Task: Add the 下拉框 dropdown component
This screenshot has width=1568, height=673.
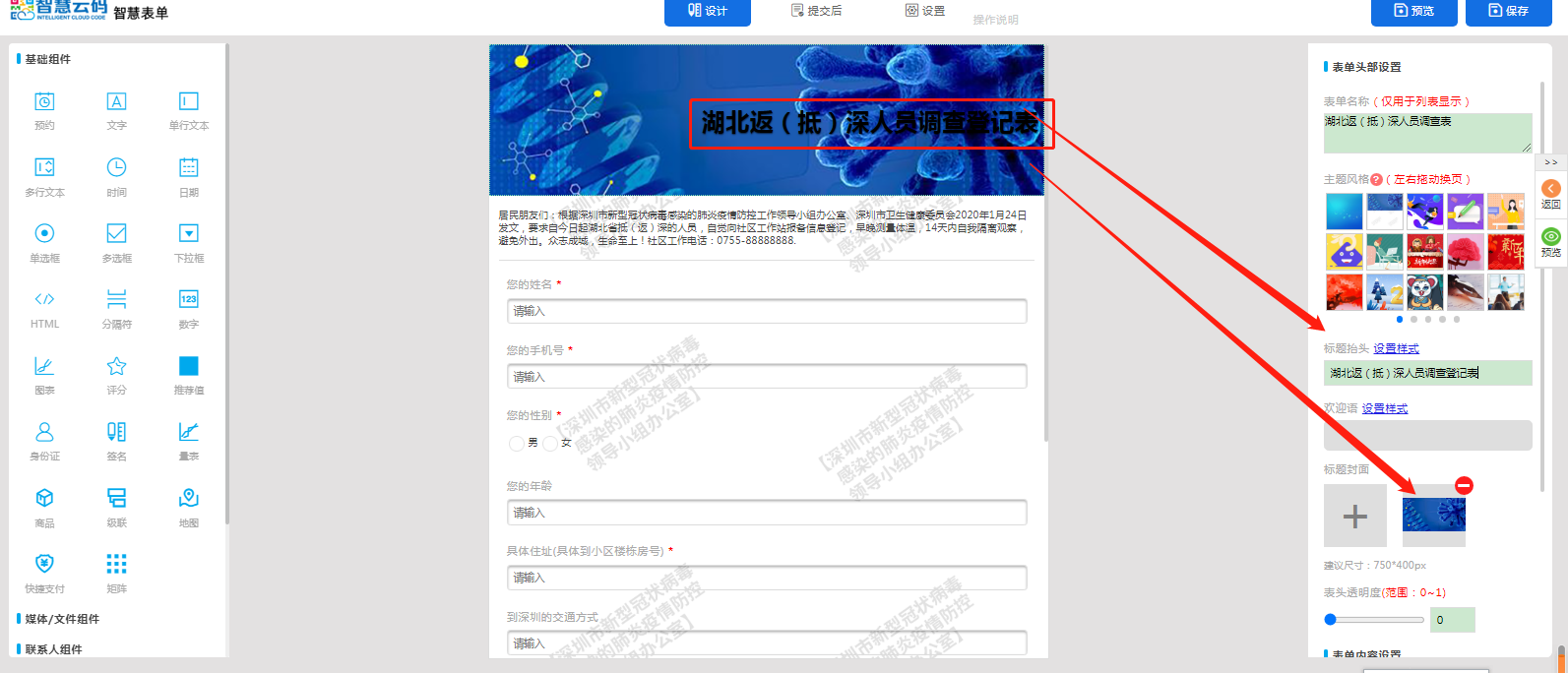Action: click(188, 241)
